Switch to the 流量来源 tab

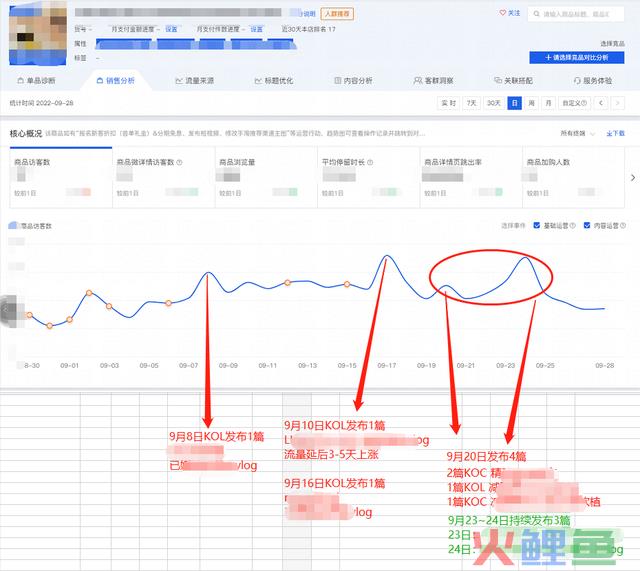tap(194, 81)
